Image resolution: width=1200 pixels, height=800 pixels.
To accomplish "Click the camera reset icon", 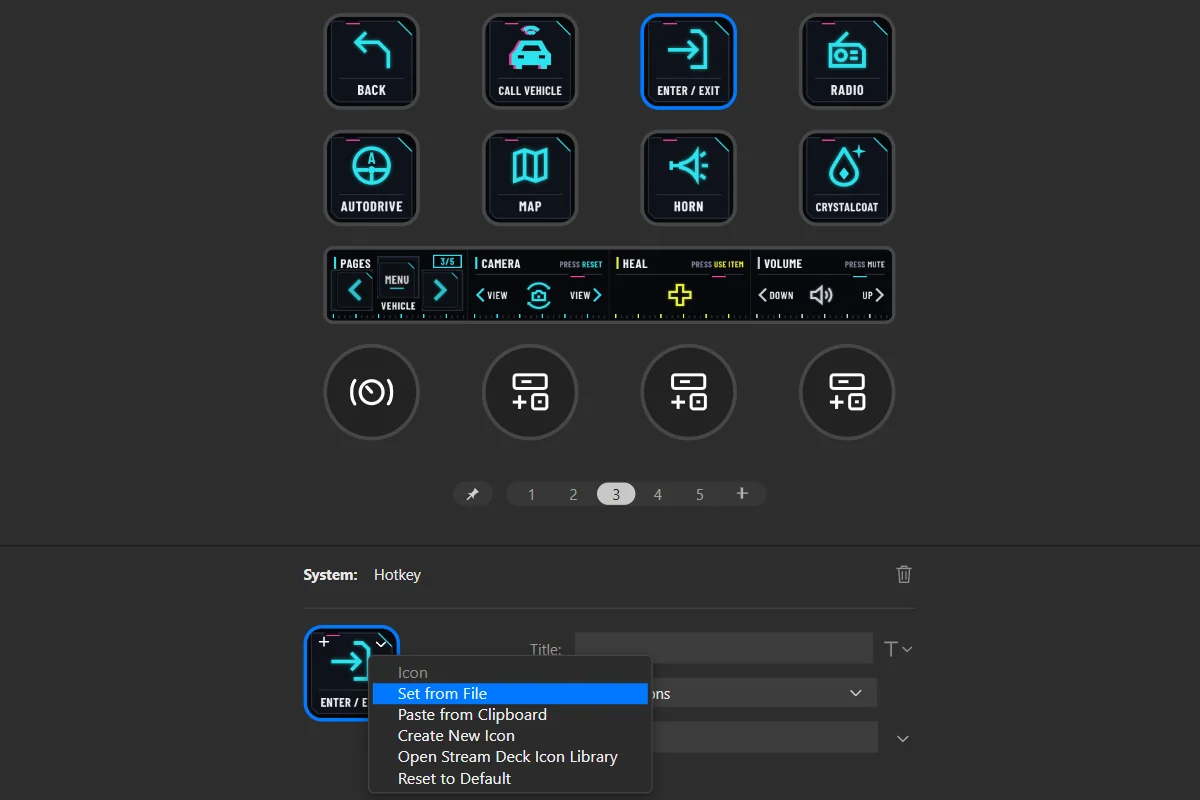I will tap(539, 295).
